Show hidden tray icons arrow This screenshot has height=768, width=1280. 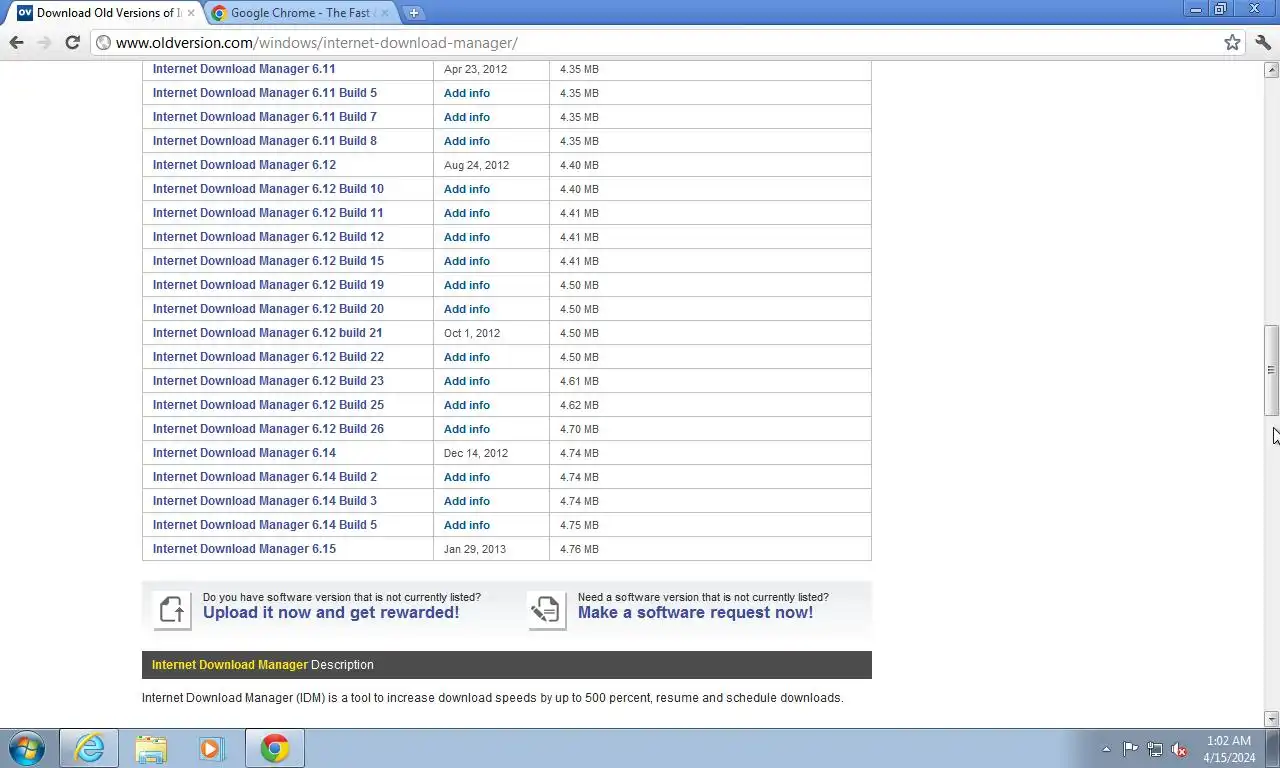point(1106,749)
